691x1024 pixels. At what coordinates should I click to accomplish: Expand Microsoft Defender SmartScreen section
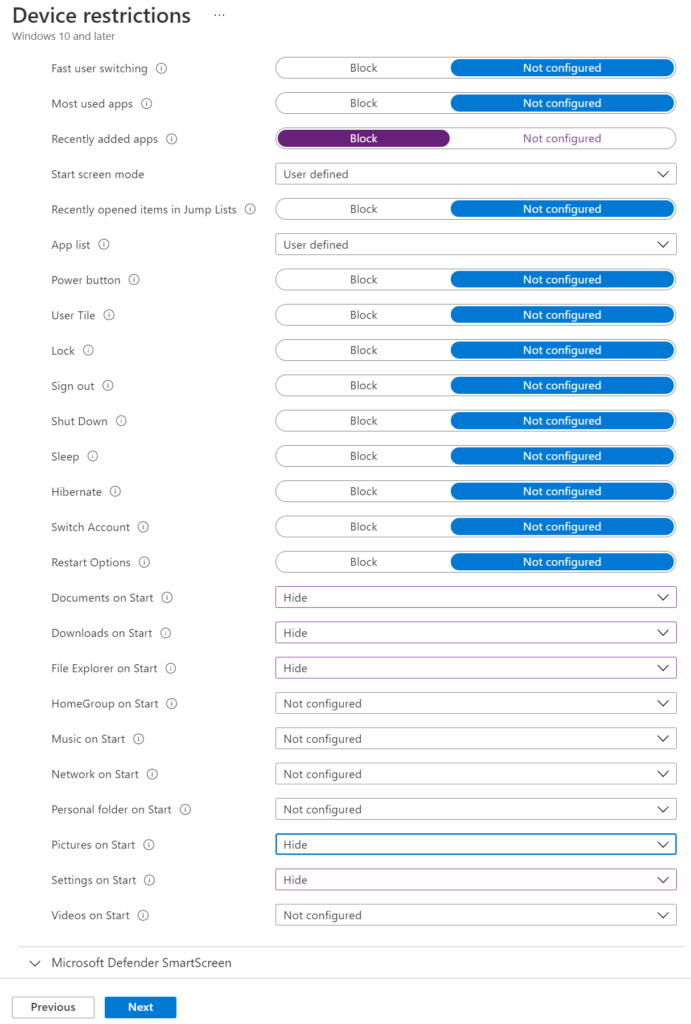pyautogui.click(x=131, y=963)
